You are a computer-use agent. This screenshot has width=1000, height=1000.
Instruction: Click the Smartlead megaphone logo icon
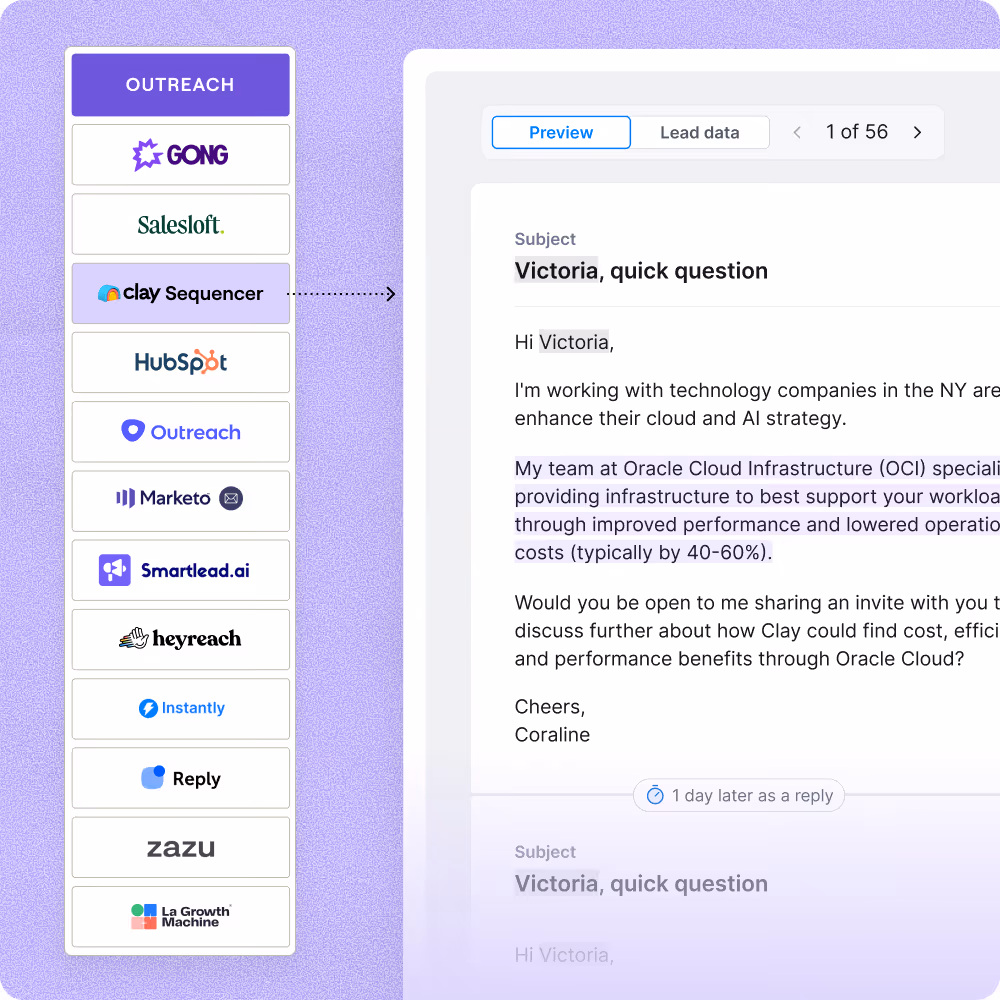115,570
